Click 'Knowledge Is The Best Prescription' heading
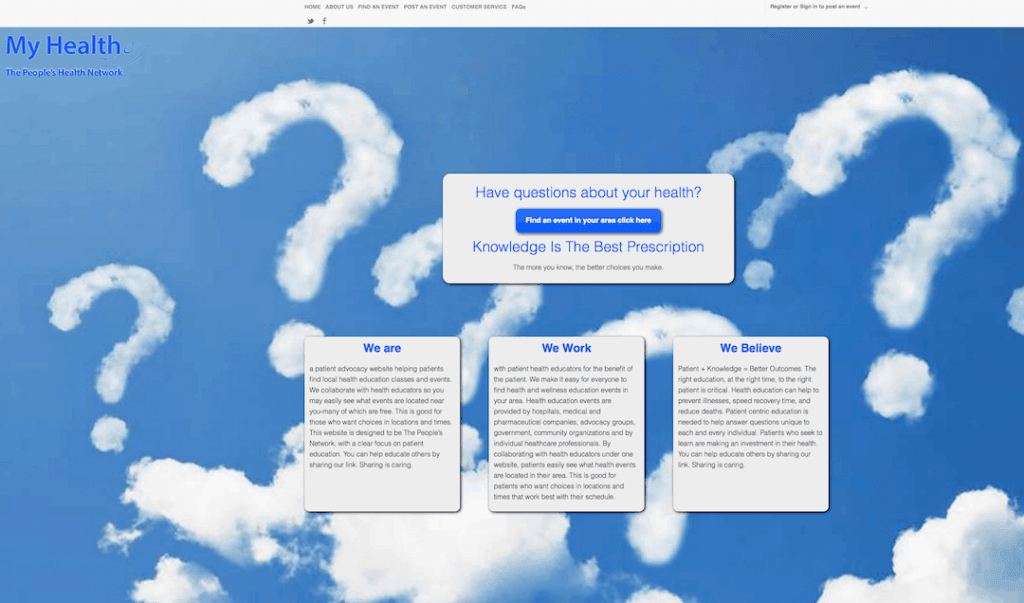This screenshot has width=1024, height=603. coord(588,247)
